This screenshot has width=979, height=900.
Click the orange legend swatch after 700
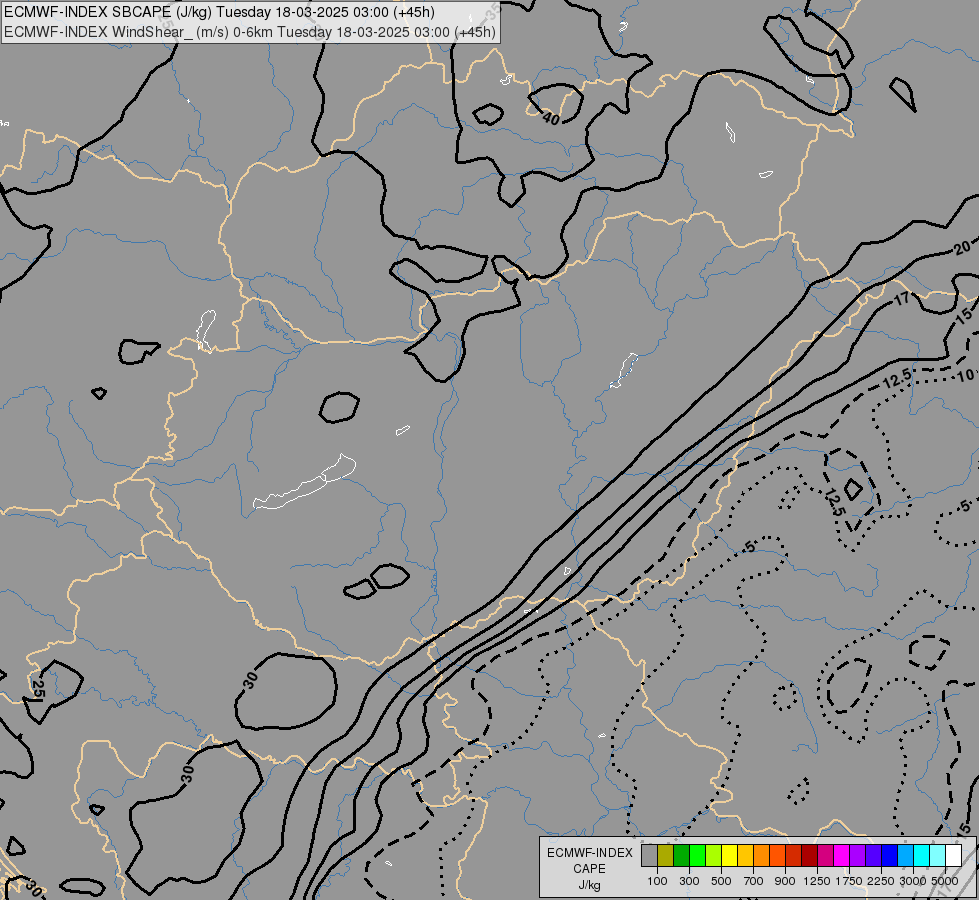pyautogui.click(x=761, y=855)
